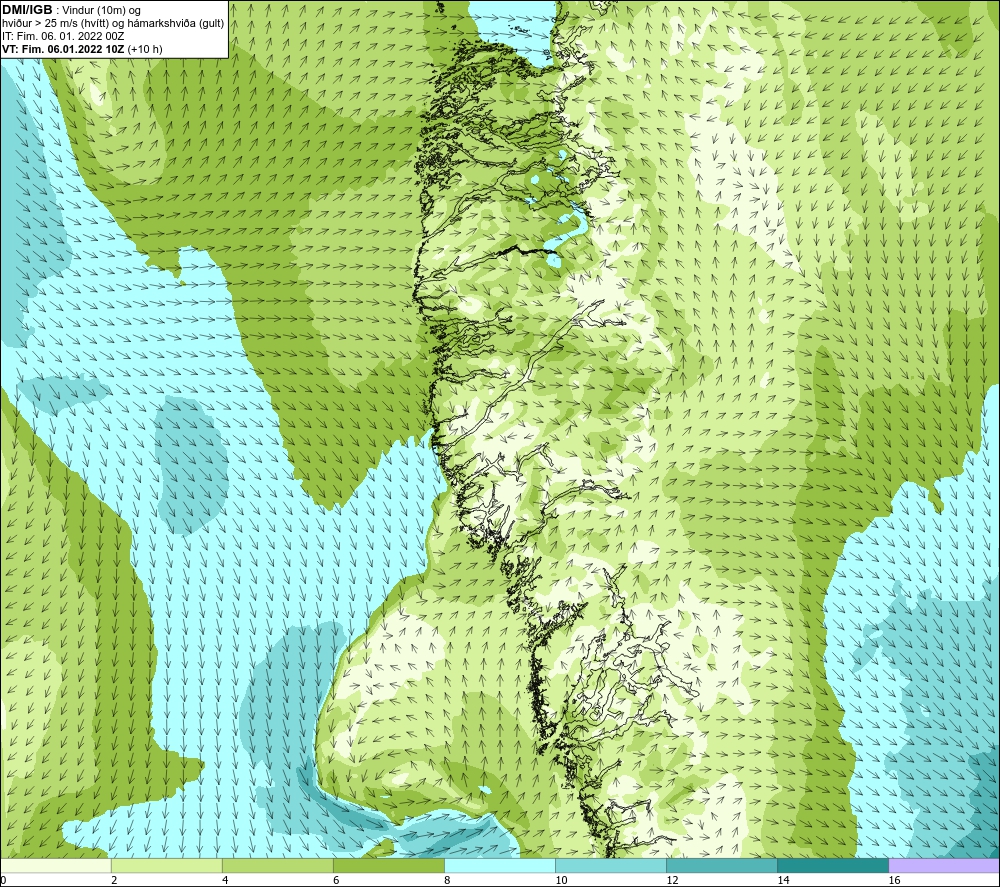Click the 'hviður > 25 m/s' legend line
This screenshot has width=1000, height=887.
(x=113, y=24)
